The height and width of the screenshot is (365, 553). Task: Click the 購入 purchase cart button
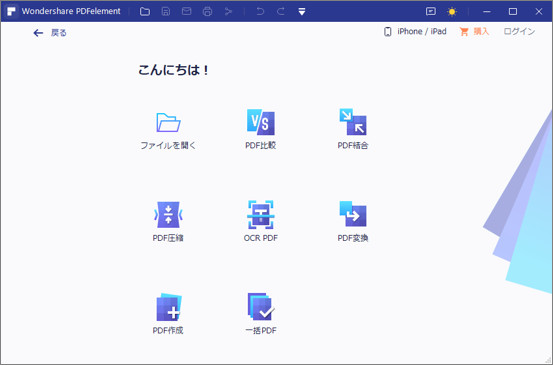[474, 32]
